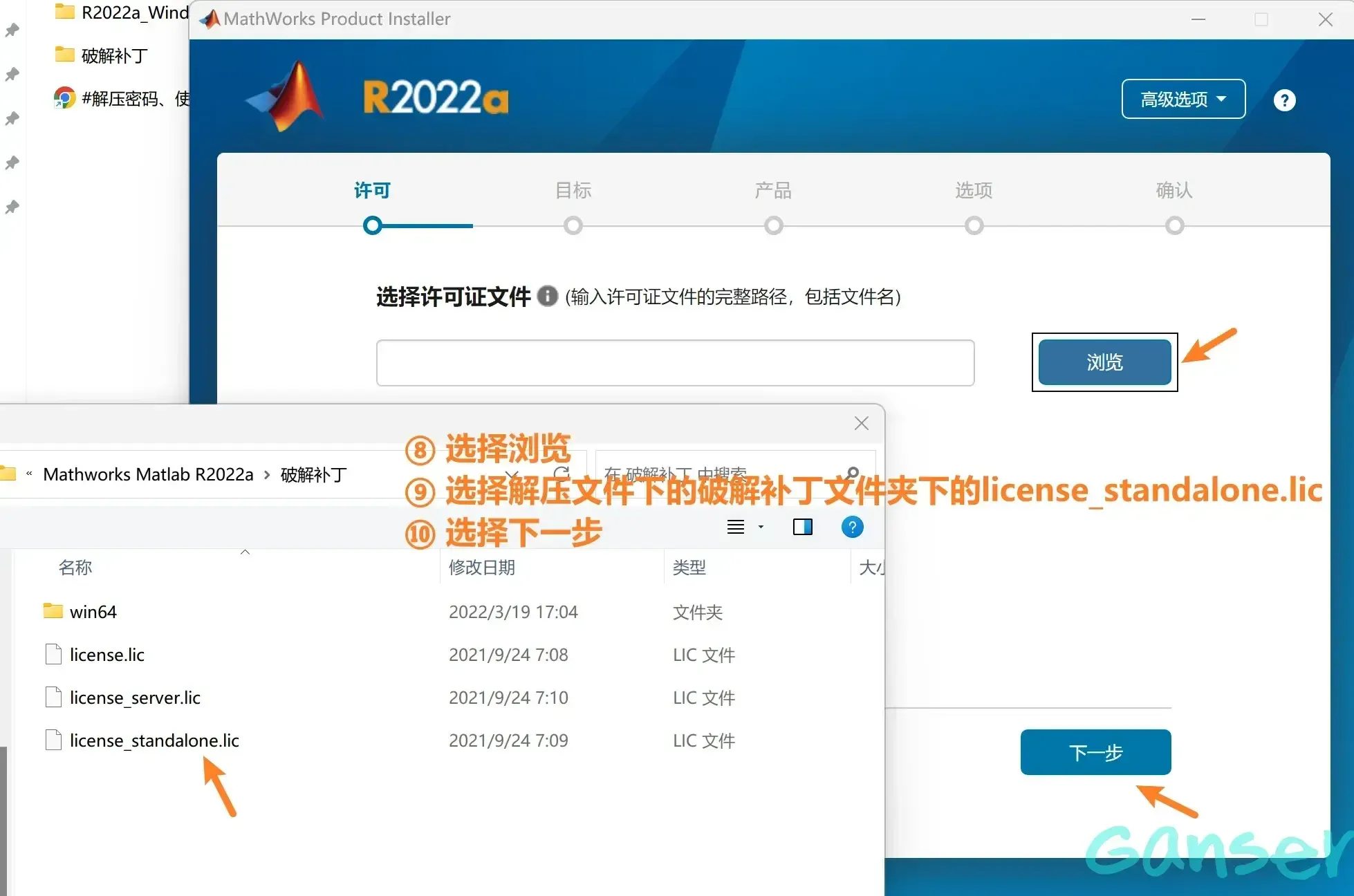The width and height of the screenshot is (1354, 896).
Task: Click the view layout list icon
Action: point(736,527)
